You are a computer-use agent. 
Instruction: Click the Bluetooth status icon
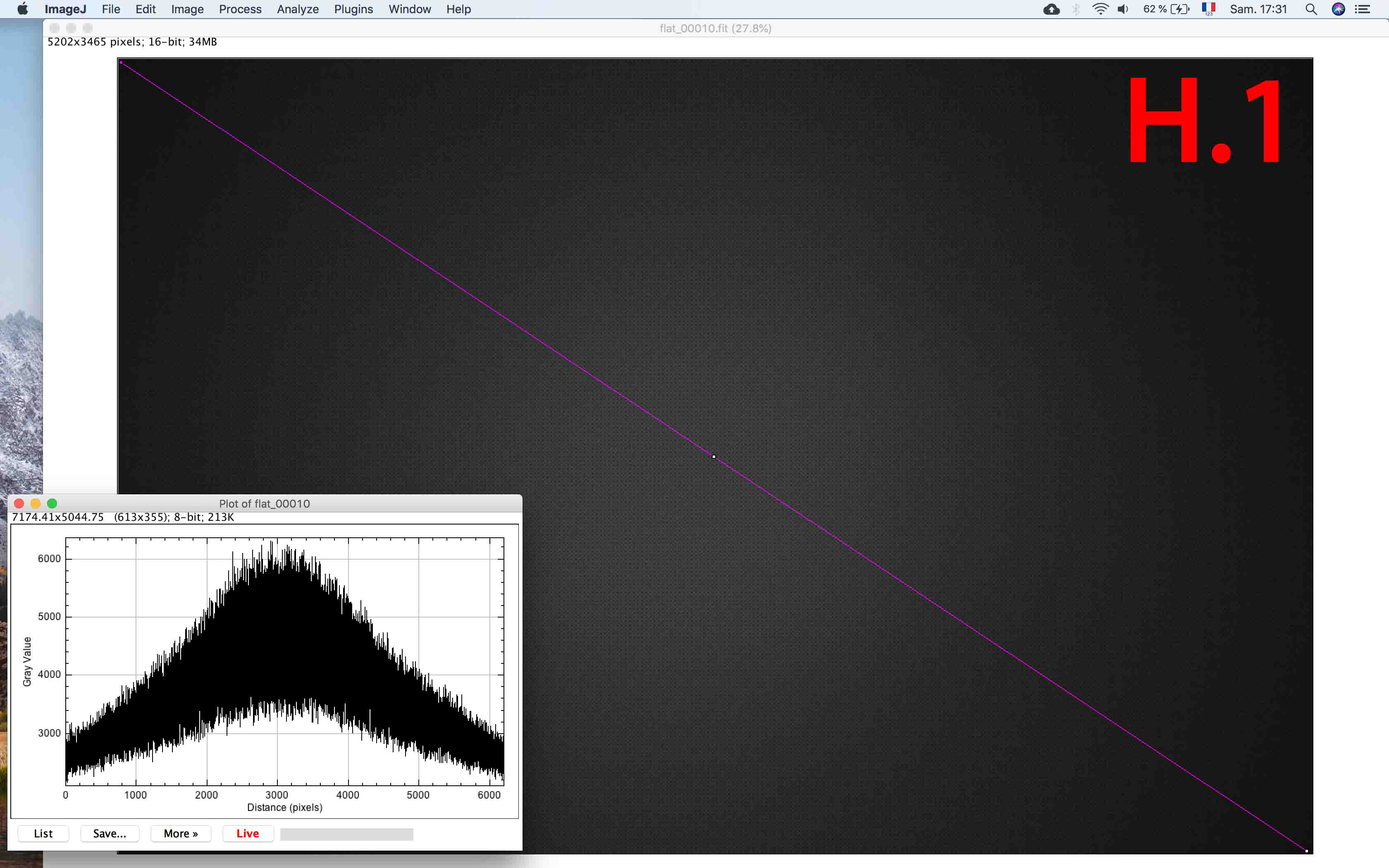coord(1076,9)
